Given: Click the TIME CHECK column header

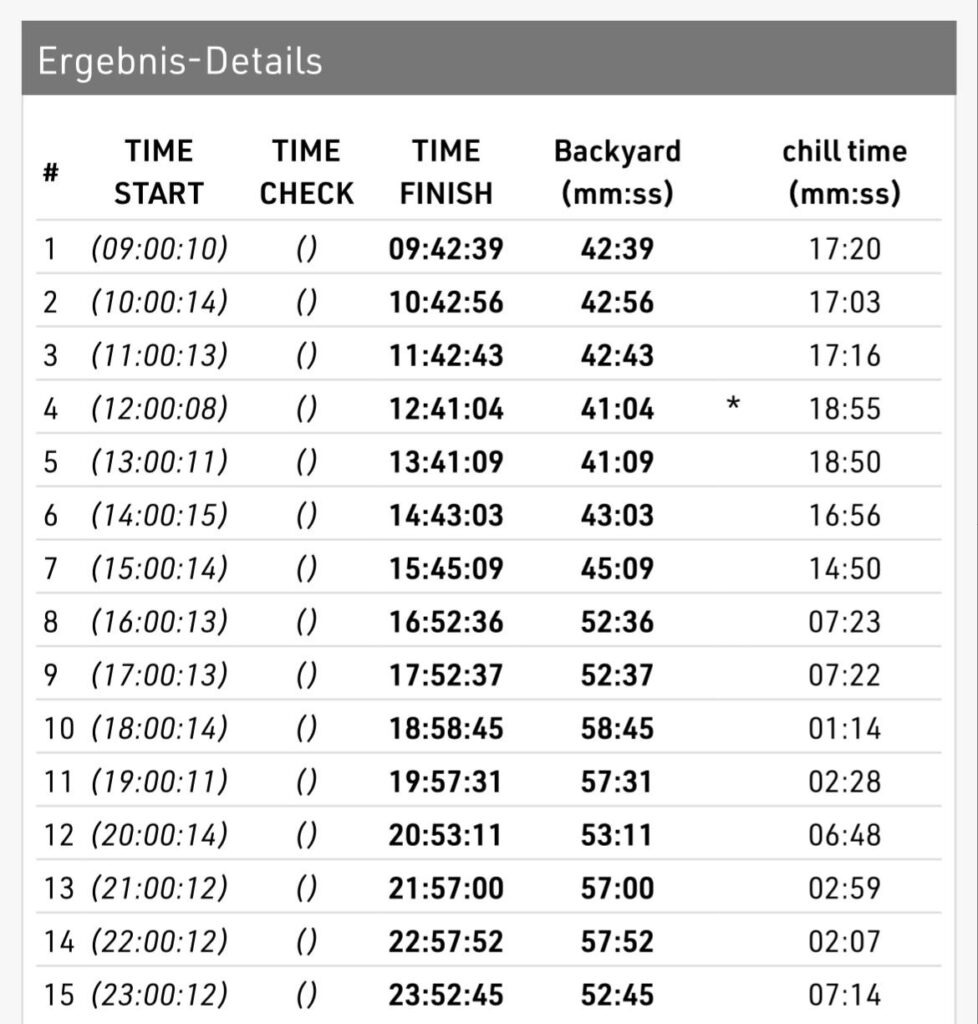Looking at the screenshot, I should [x=307, y=172].
